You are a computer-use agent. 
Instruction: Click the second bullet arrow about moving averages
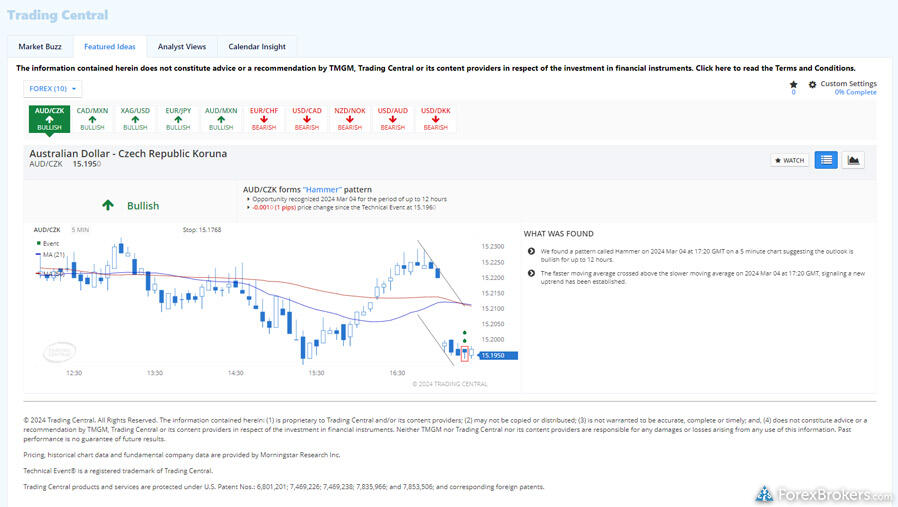(531, 274)
